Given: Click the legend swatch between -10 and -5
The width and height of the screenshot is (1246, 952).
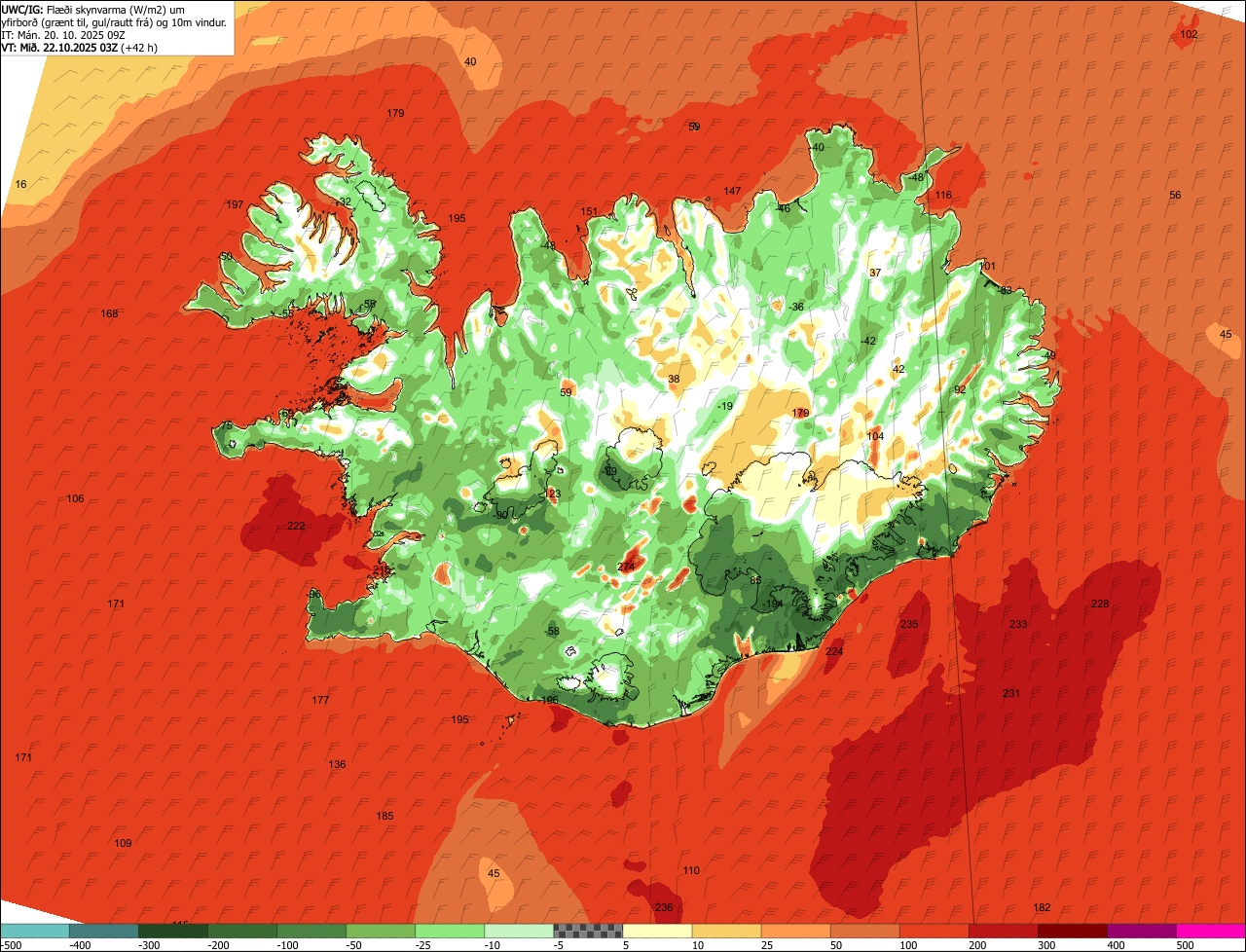Looking at the screenshot, I should click(x=519, y=931).
